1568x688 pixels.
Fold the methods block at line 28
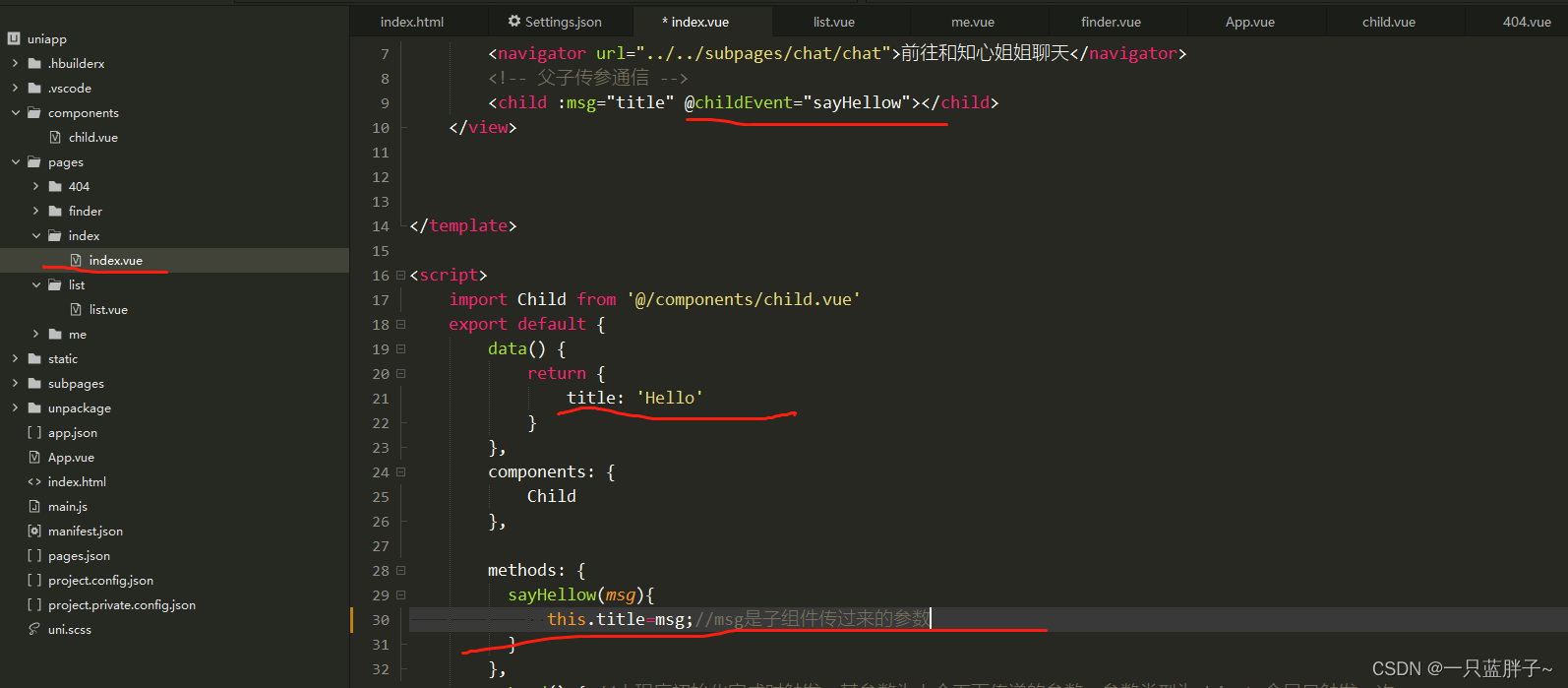point(400,571)
